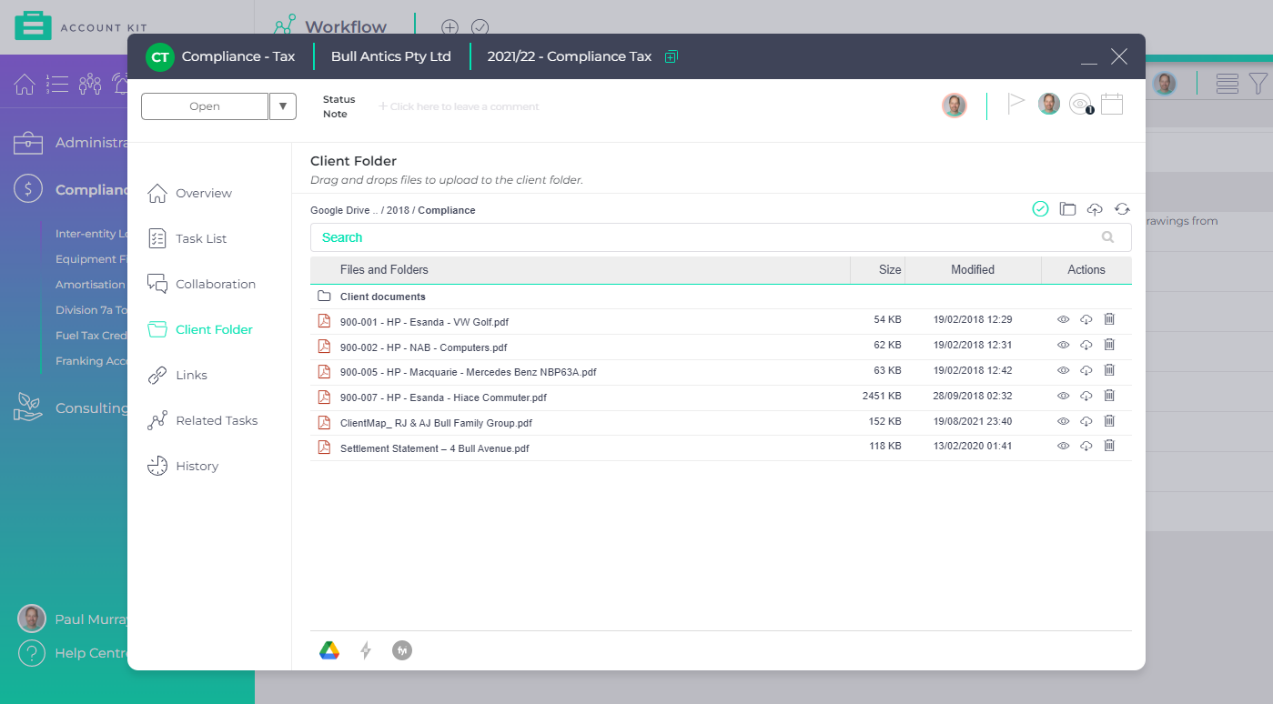The width and height of the screenshot is (1273, 704).
Task: Preview ClientMap pdf via eye icon
Action: 1063,422
